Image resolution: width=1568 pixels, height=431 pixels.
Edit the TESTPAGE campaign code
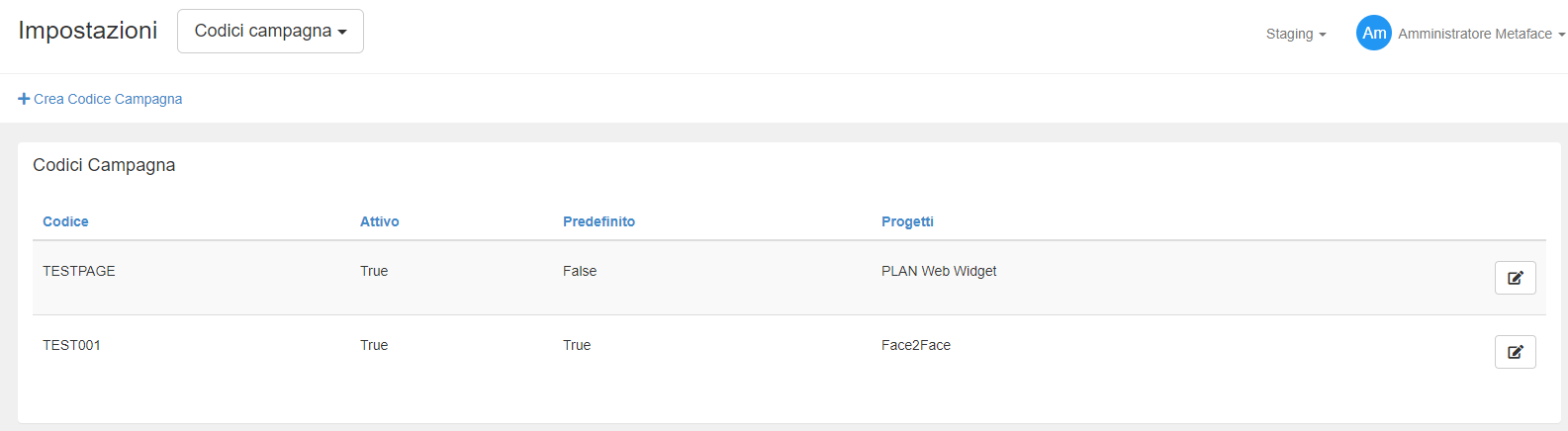pyautogui.click(x=1515, y=278)
